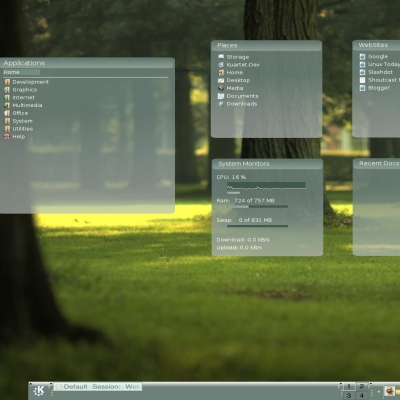
Task: Open Media in the Places panel
Action: pos(230,88)
